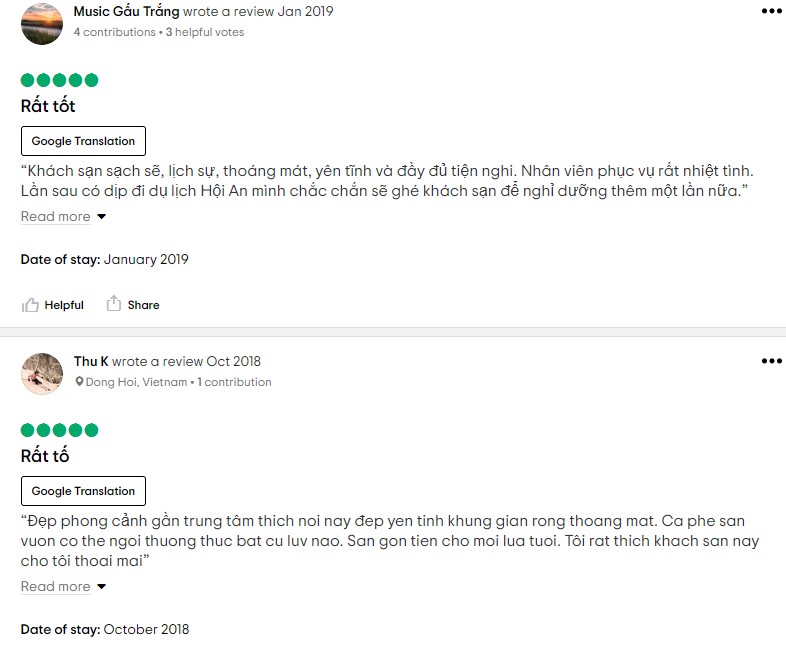This screenshot has width=786, height=654.
Task: Open the 'Rất tố' review title
Action: coord(45,456)
